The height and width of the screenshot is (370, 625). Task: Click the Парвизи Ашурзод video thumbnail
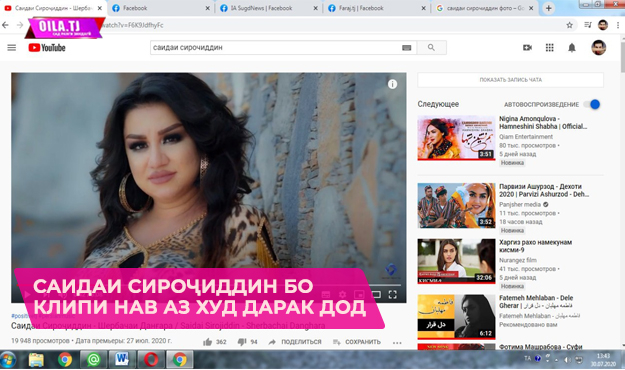pos(456,205)
